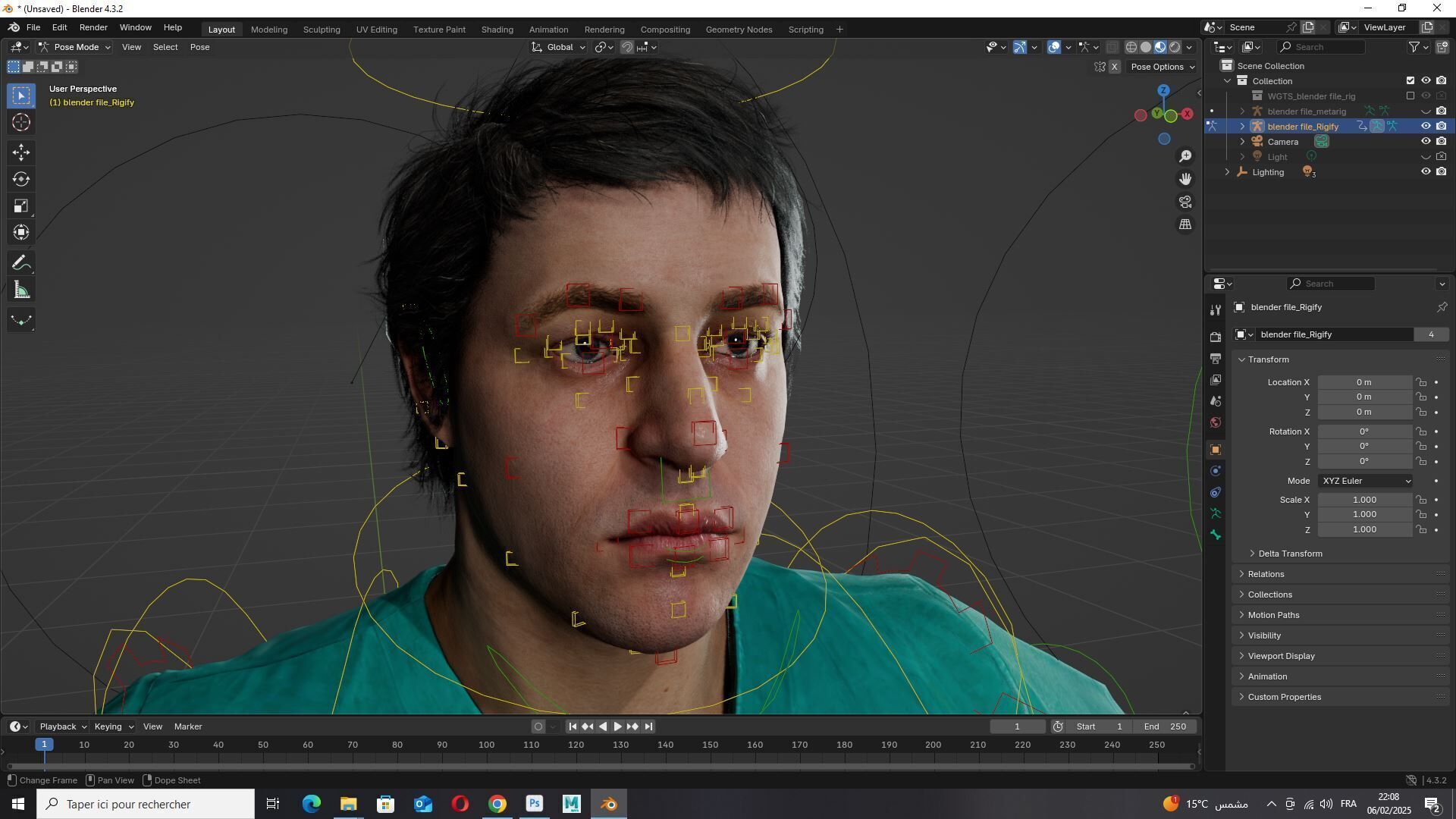Switch to orthographic grid view icon
Screen dimensions: 1456x819
point(1185,224)
